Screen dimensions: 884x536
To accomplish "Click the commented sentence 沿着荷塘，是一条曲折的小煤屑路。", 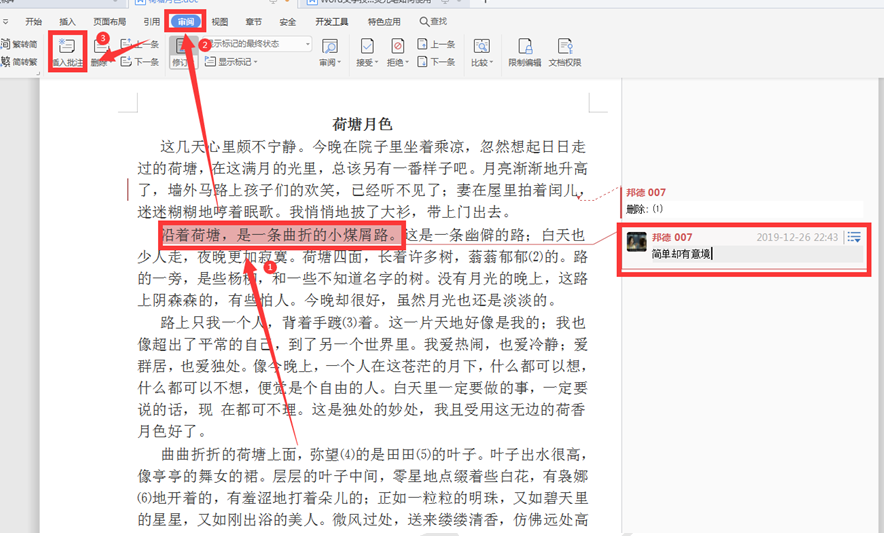I will tap(283, 234).
